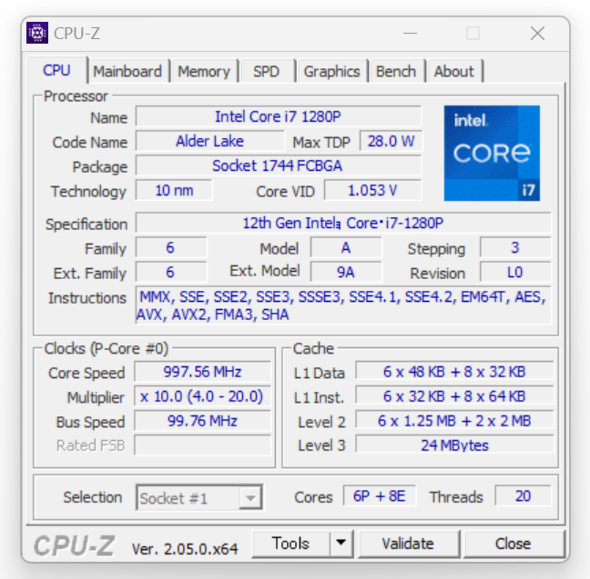Click the Stepping value 3
Image resolution: width=590 pixels, height=579 pixels.
tap(515, 248)
